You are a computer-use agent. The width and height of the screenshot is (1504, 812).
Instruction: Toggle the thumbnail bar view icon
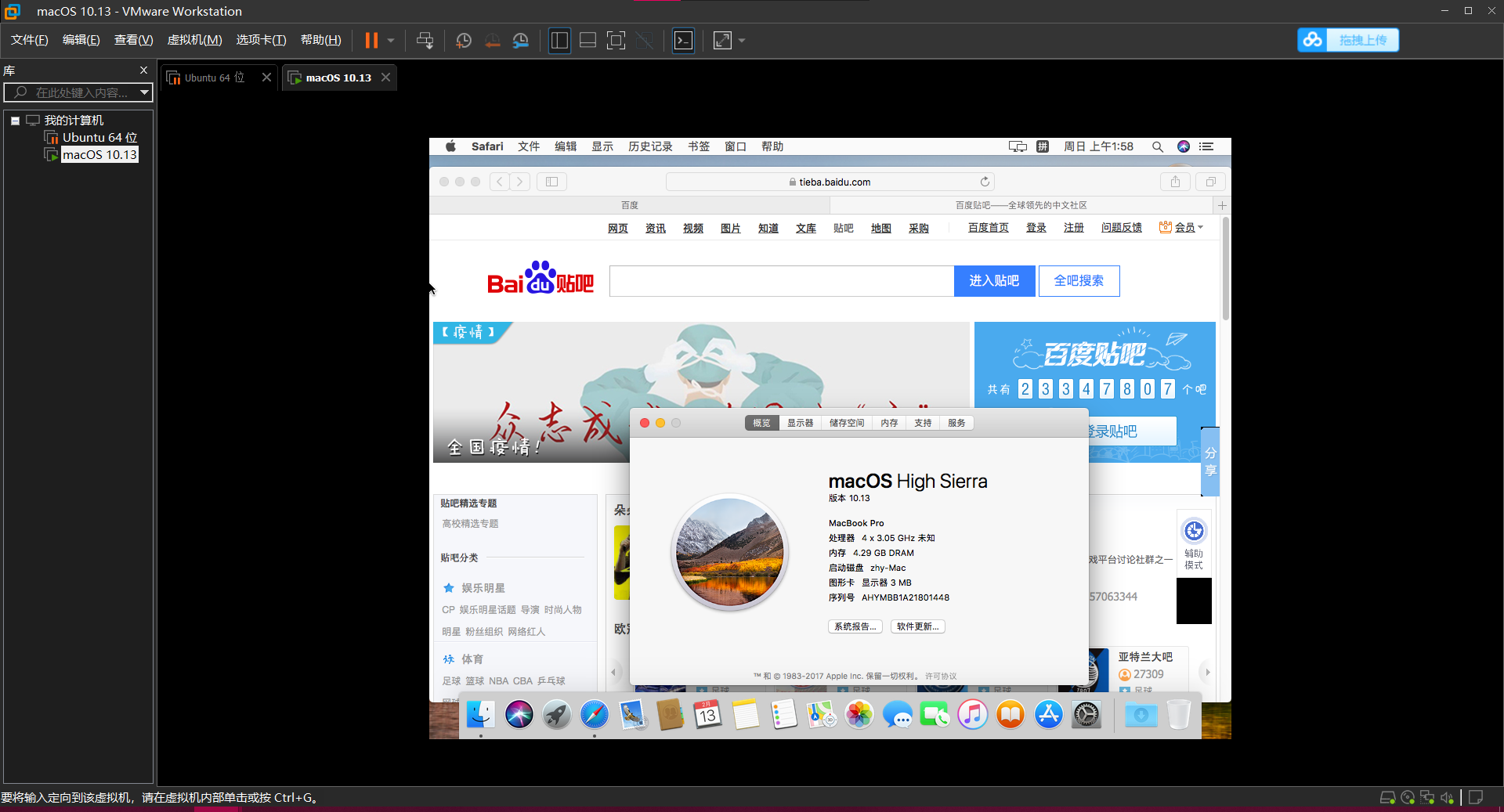pyautogui.click(x=587, y=40)
